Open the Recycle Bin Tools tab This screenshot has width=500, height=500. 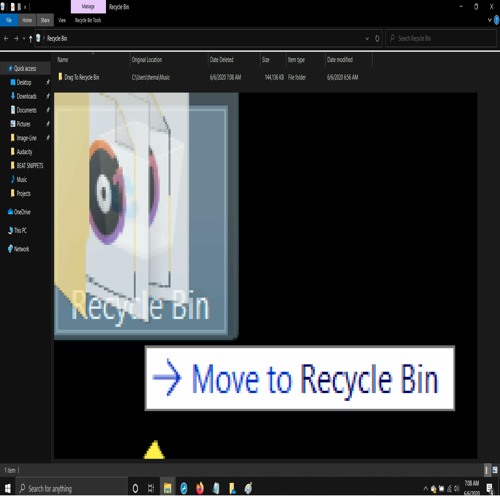click(88, 20)
